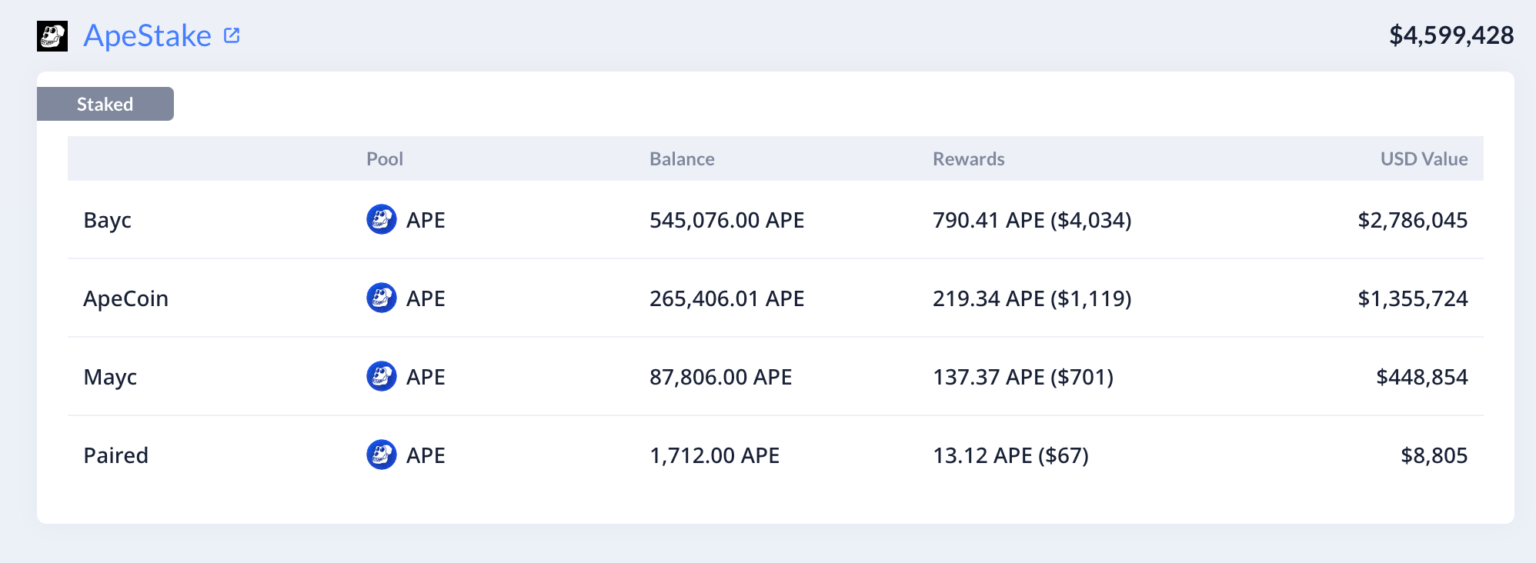The width and height of the screenshot is (1536, 563).
Task: Click the Pool column header
Action: coord(385,159)
